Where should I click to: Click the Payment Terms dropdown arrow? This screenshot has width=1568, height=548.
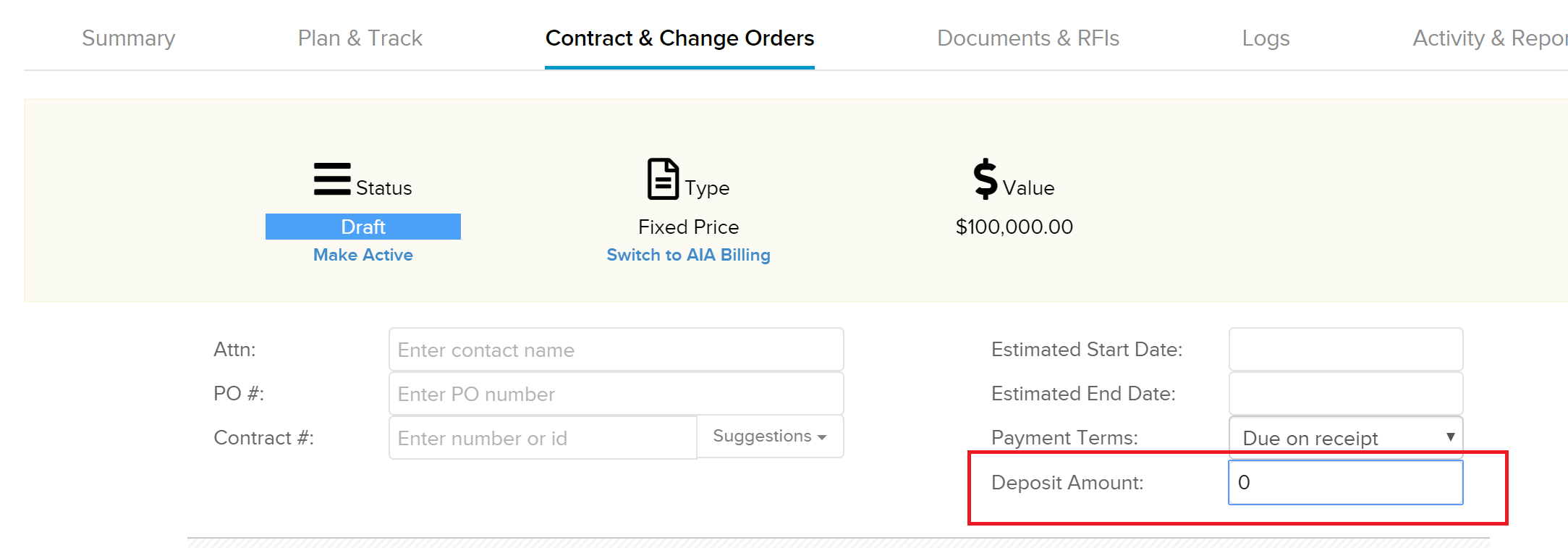coord(1450,437)
